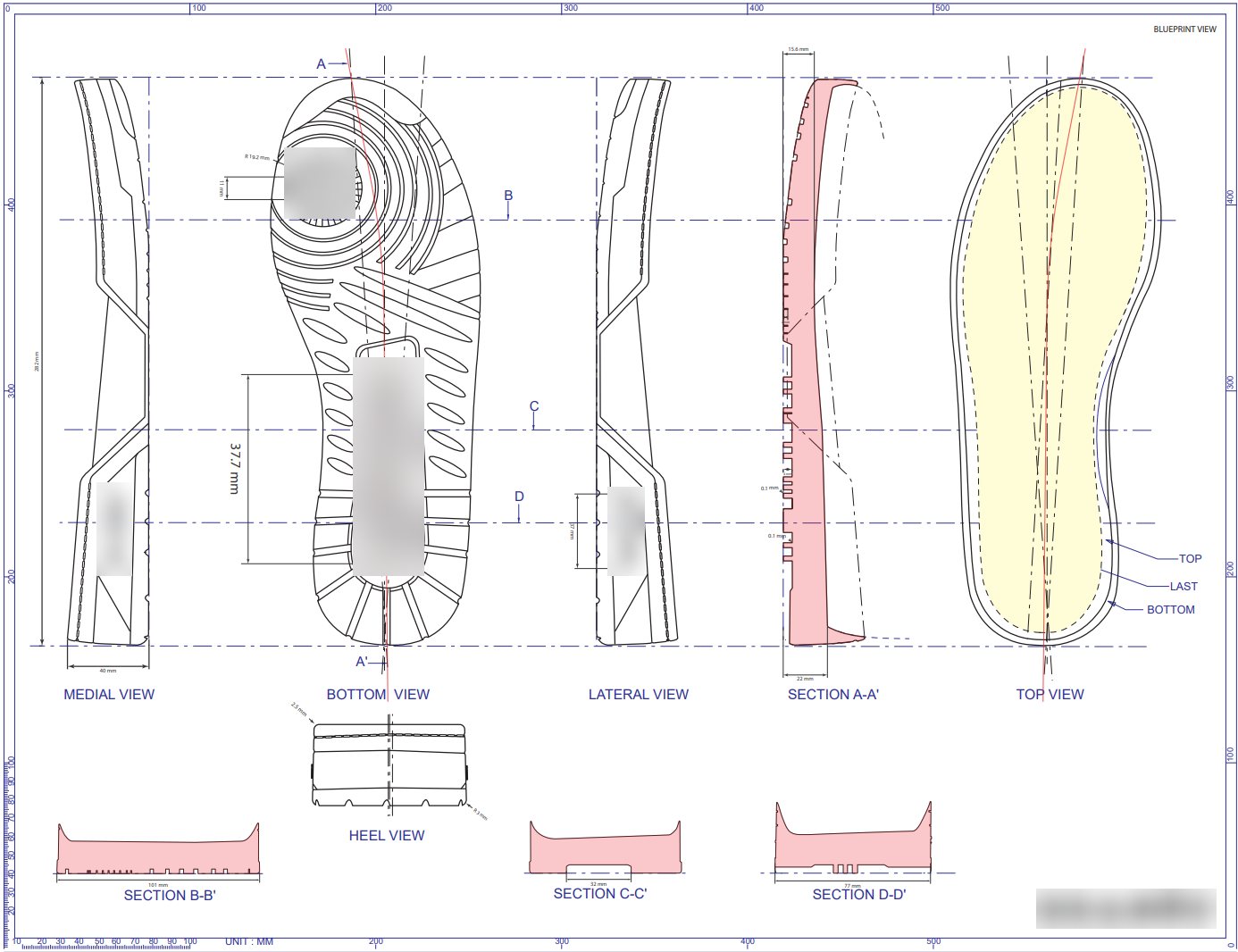Click section line marker 'C'
The height and width of the screenshot is (952, 1238).
pyautogui.click(x=534, y=406)
